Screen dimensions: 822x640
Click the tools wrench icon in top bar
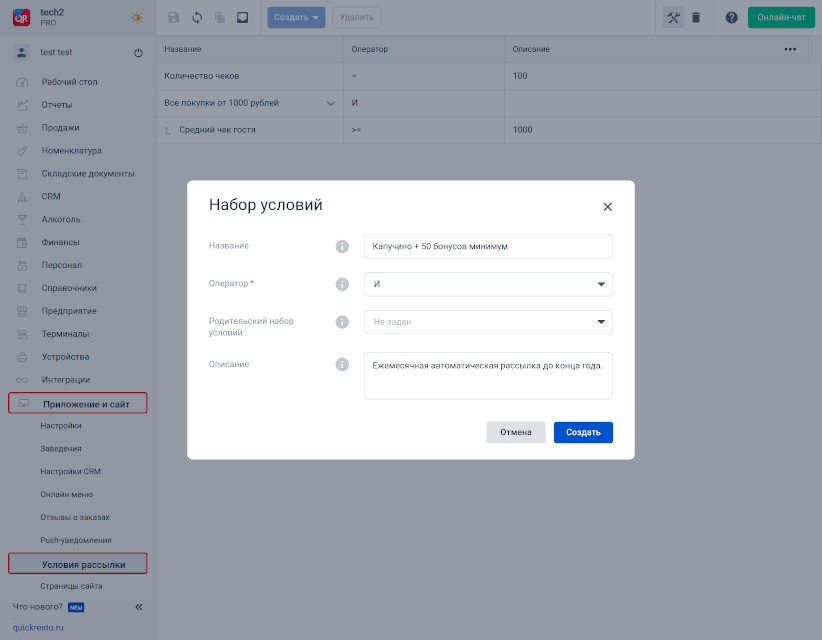(x=673, y=17)
